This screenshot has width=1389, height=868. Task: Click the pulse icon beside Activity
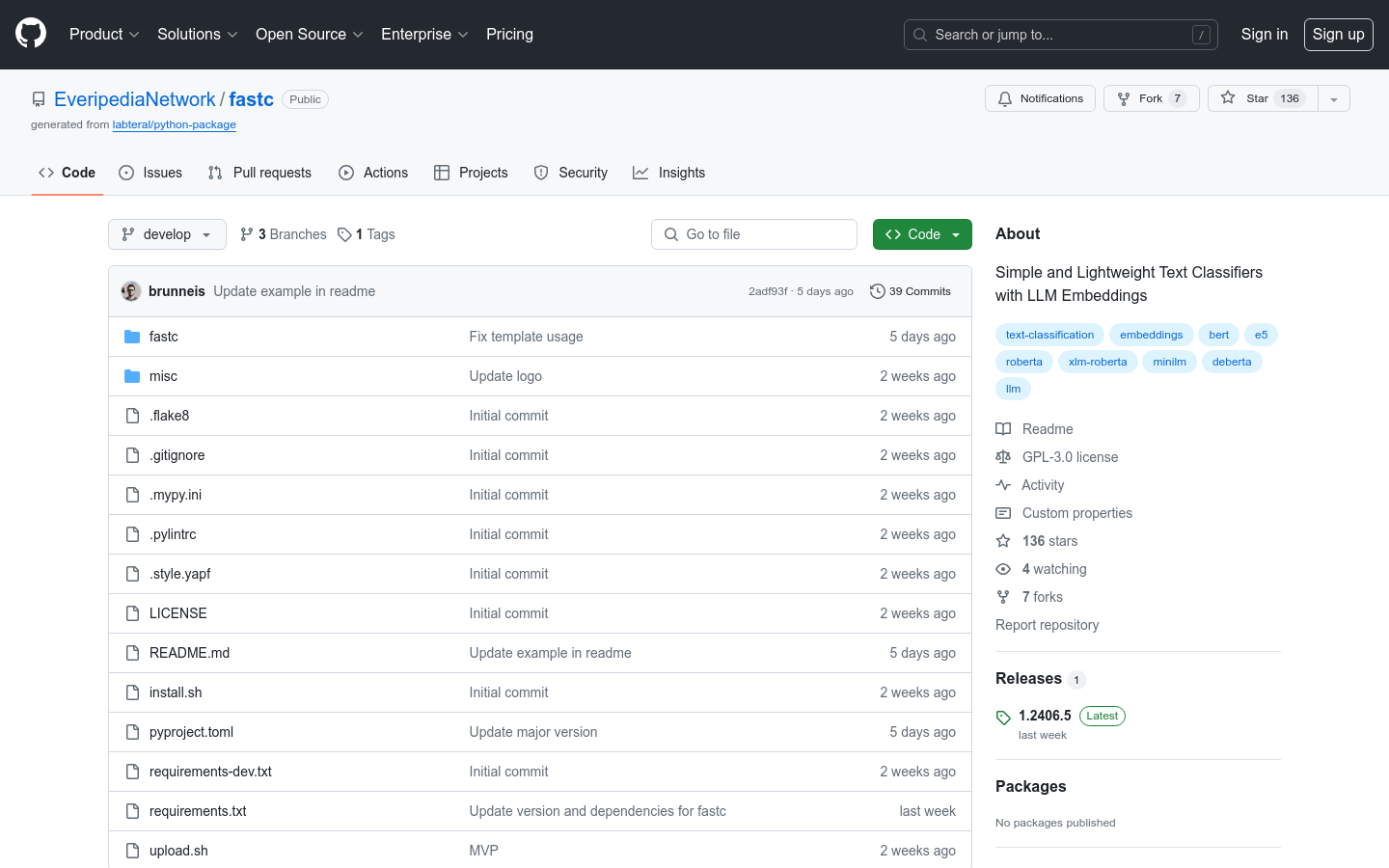1003,485
